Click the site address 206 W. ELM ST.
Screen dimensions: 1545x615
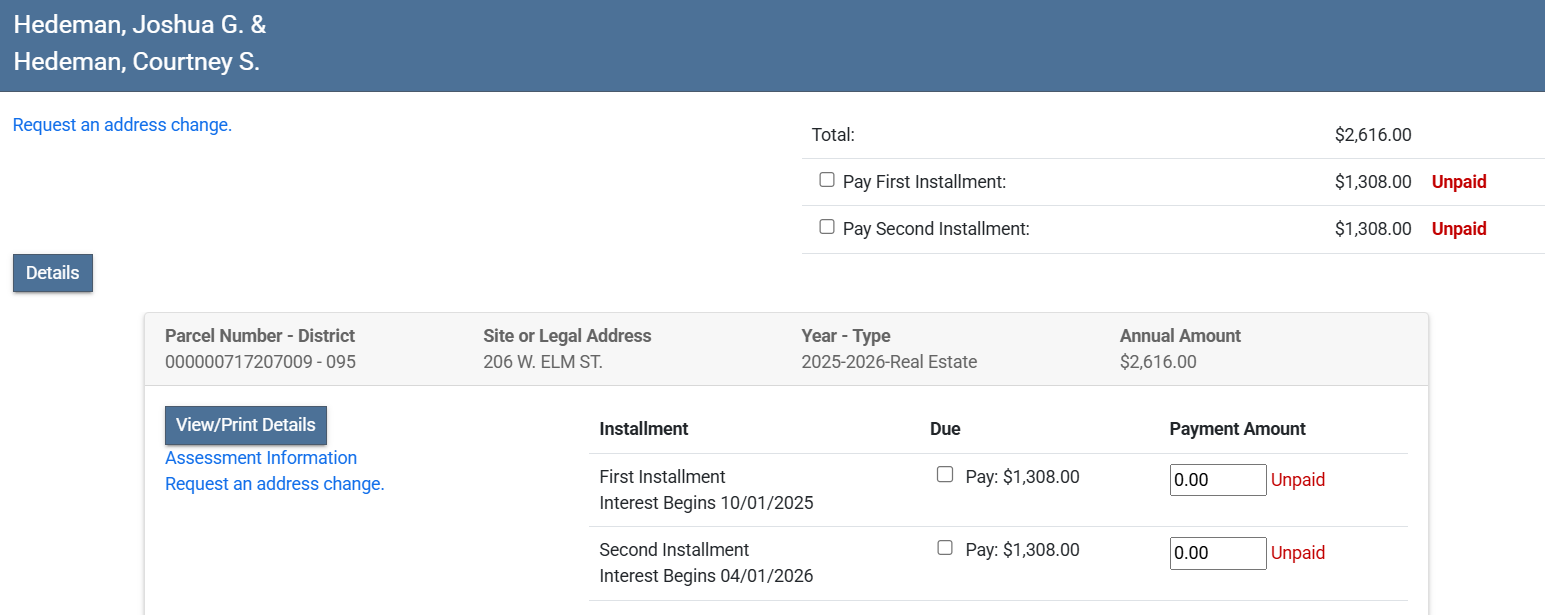coord(543,362)
